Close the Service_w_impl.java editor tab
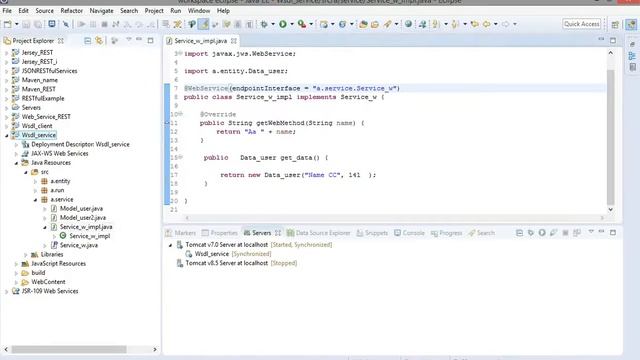 click(x=234, y=41)
